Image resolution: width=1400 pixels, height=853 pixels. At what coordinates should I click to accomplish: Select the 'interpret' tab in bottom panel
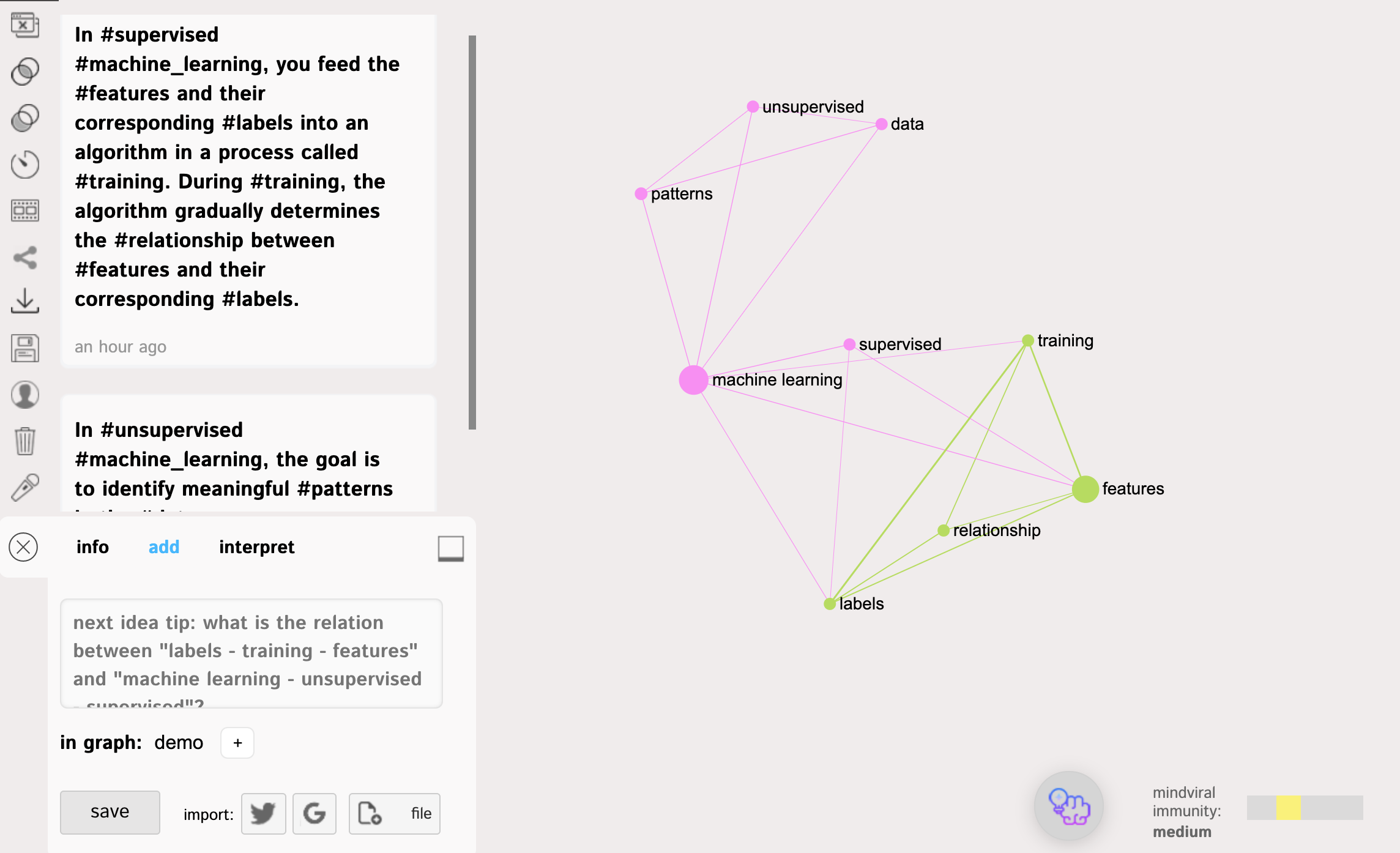pos(254,547)
